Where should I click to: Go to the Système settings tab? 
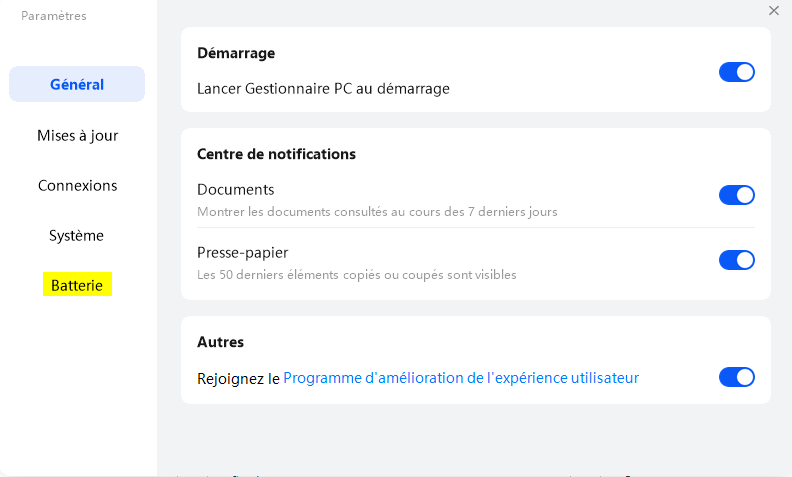[x=77, y=235]
